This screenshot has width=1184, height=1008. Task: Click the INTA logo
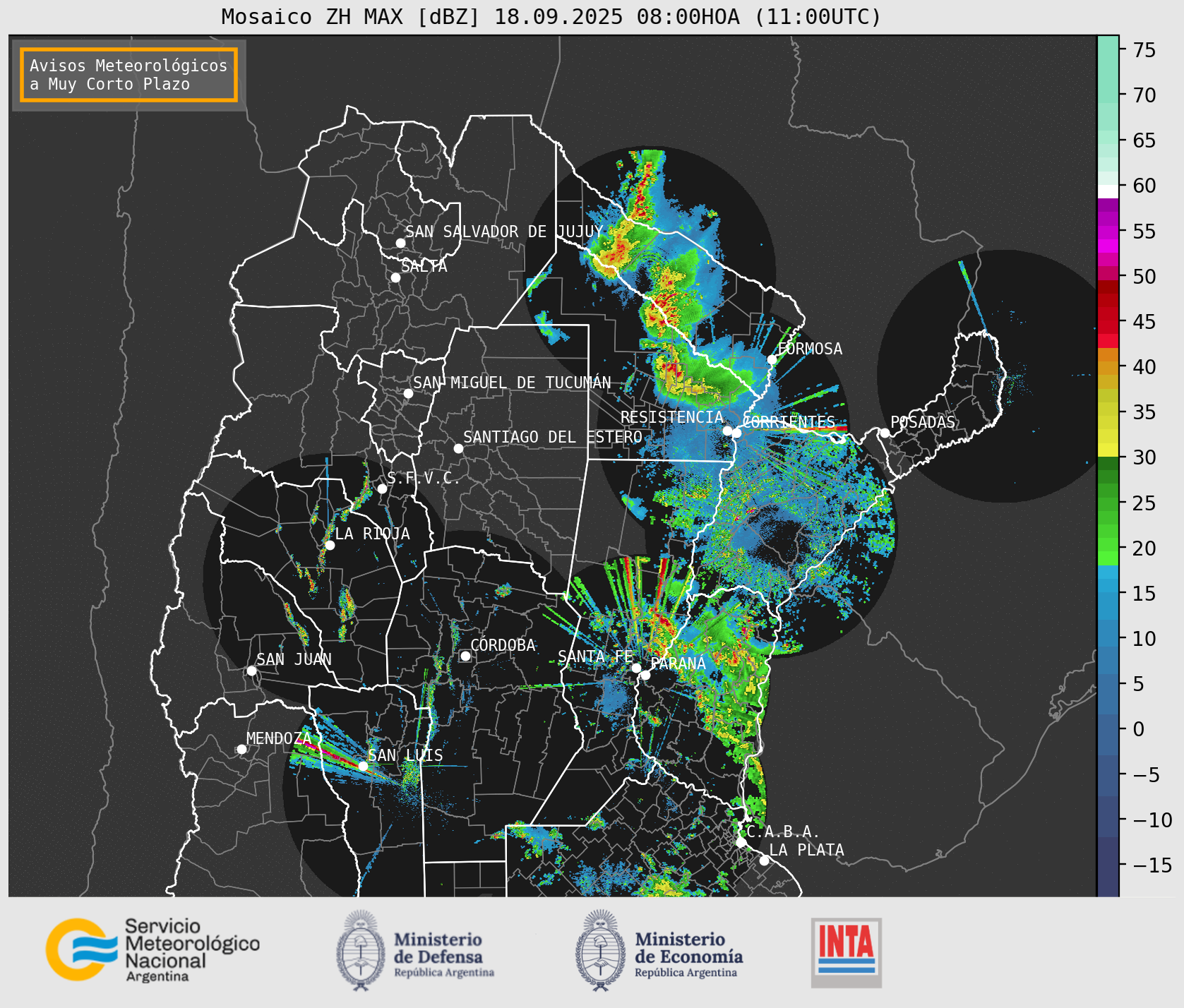click(x=846, y=952)
